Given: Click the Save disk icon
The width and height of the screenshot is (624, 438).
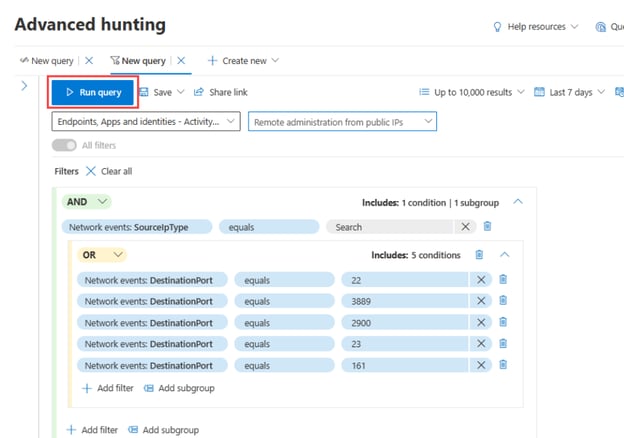Looking at the screenshot, I should coord(144,92).
